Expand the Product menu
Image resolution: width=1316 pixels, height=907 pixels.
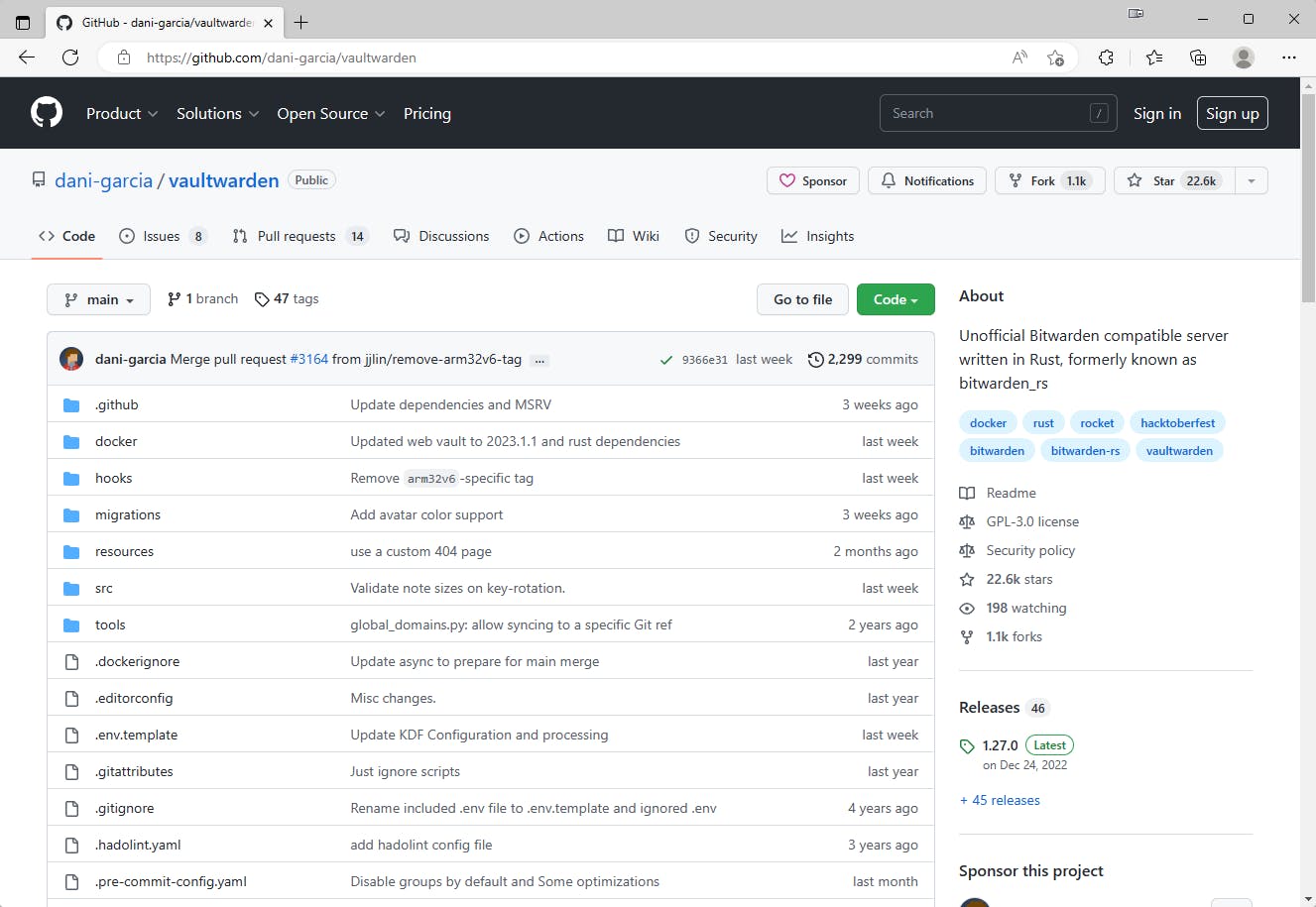122,113
